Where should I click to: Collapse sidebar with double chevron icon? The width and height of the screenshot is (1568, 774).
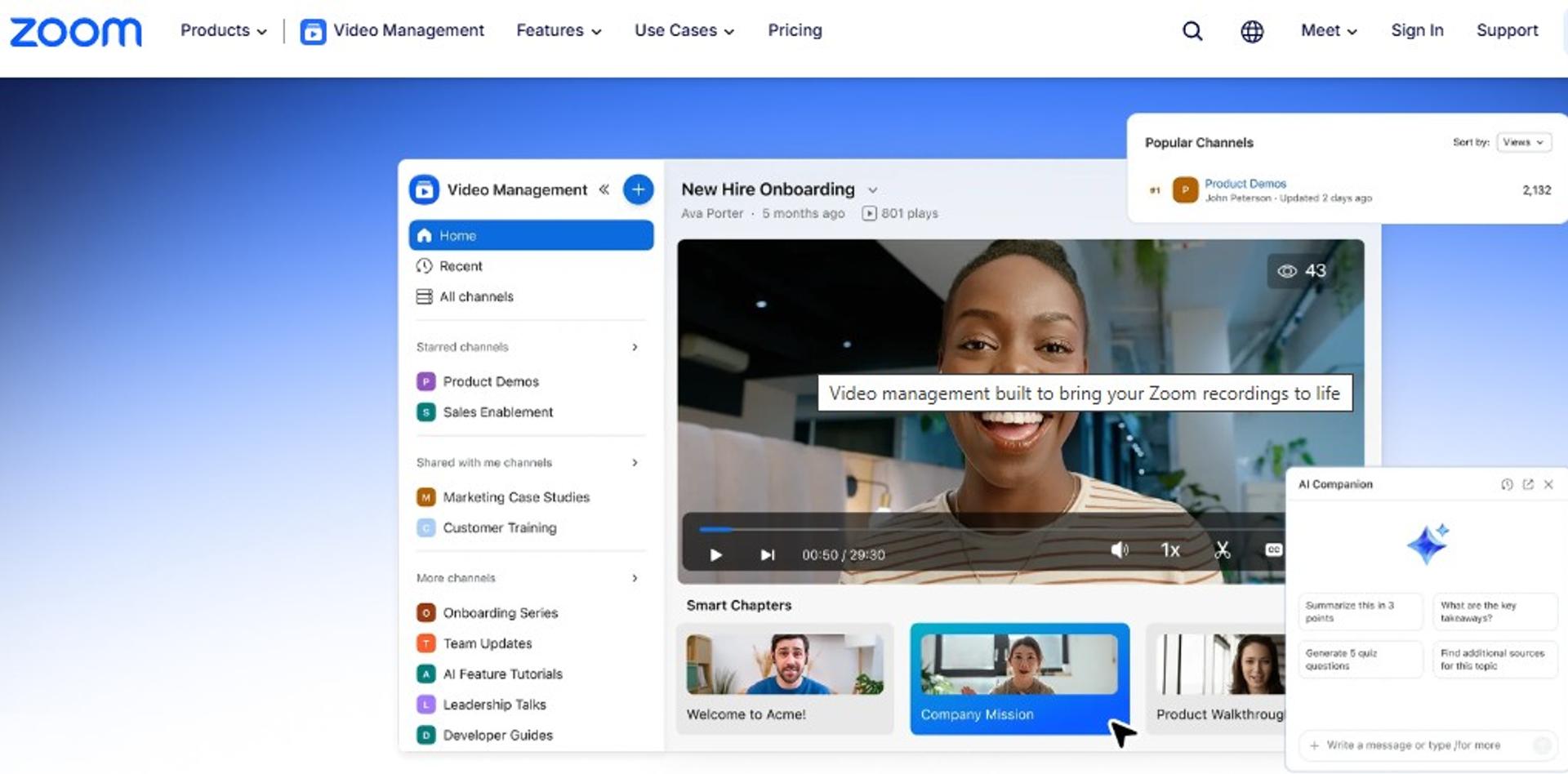pos(604,189)
